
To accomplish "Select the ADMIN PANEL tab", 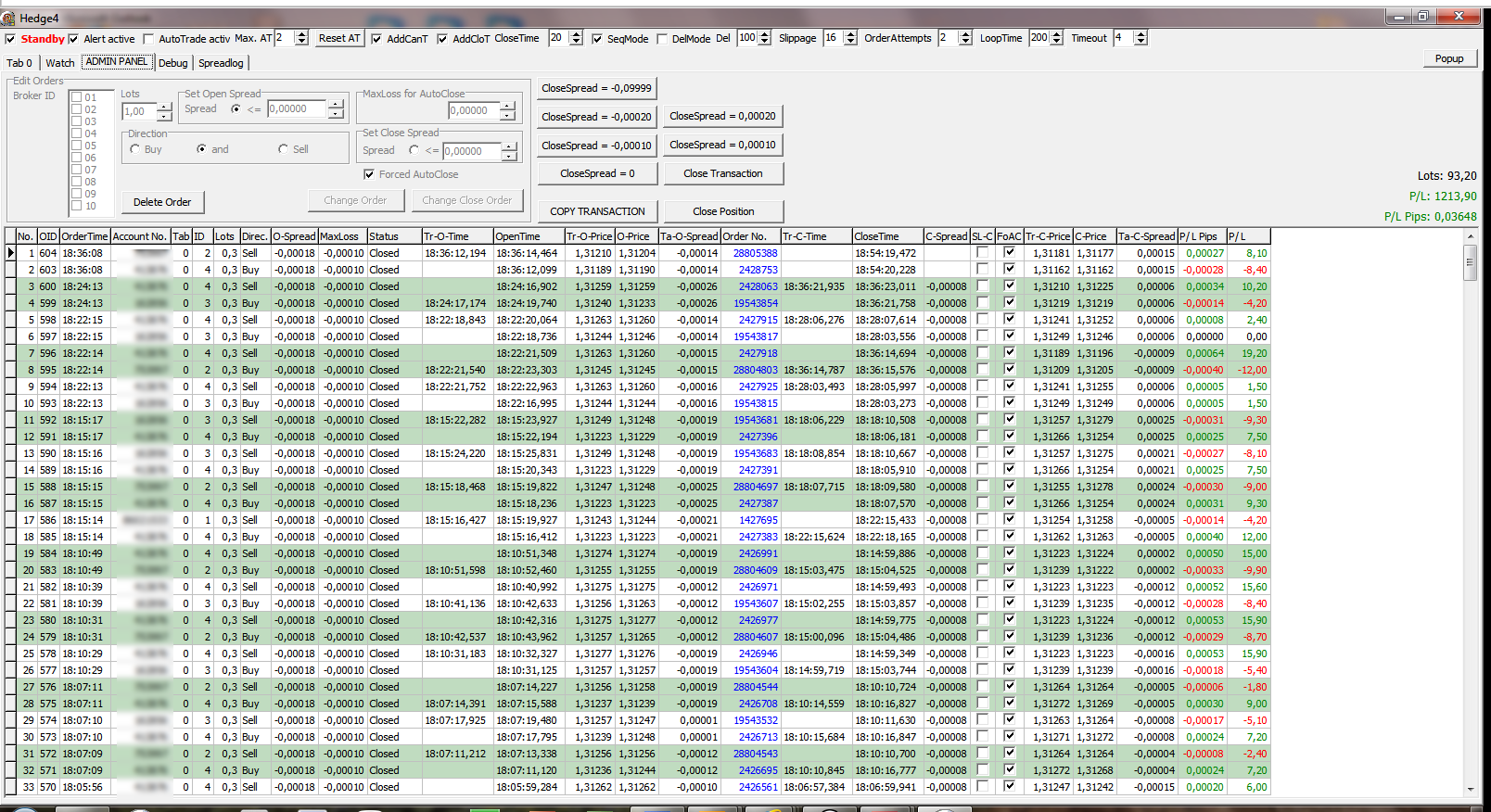I will coord(117,61).
